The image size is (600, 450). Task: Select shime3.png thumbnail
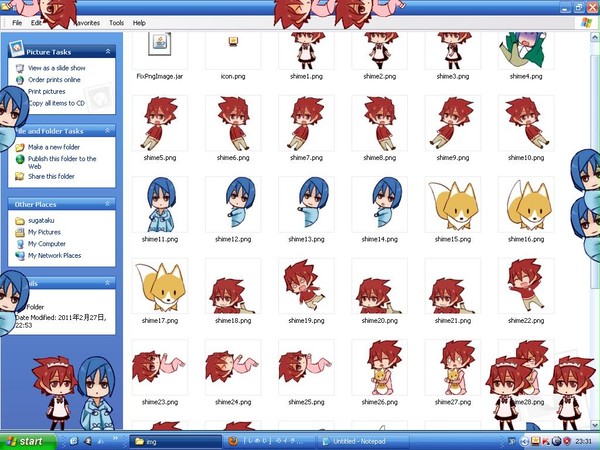453,50
